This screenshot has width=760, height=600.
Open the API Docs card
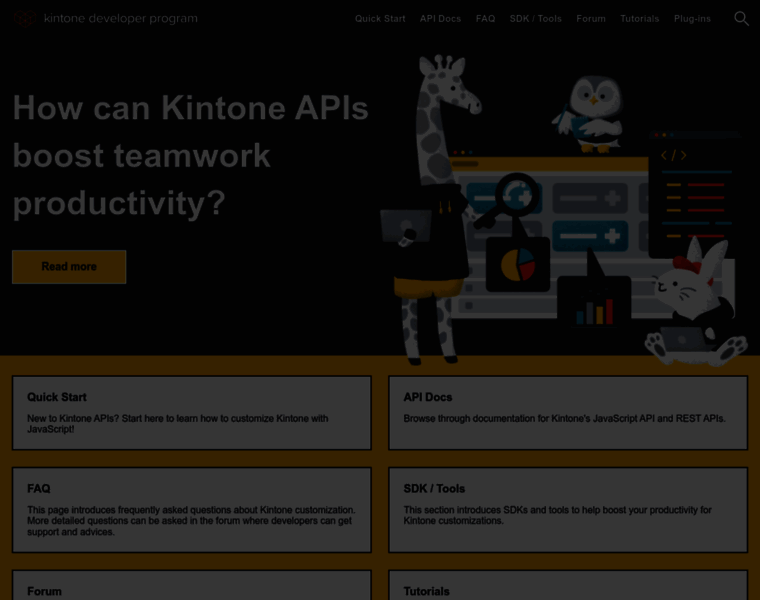click(568, 413)
